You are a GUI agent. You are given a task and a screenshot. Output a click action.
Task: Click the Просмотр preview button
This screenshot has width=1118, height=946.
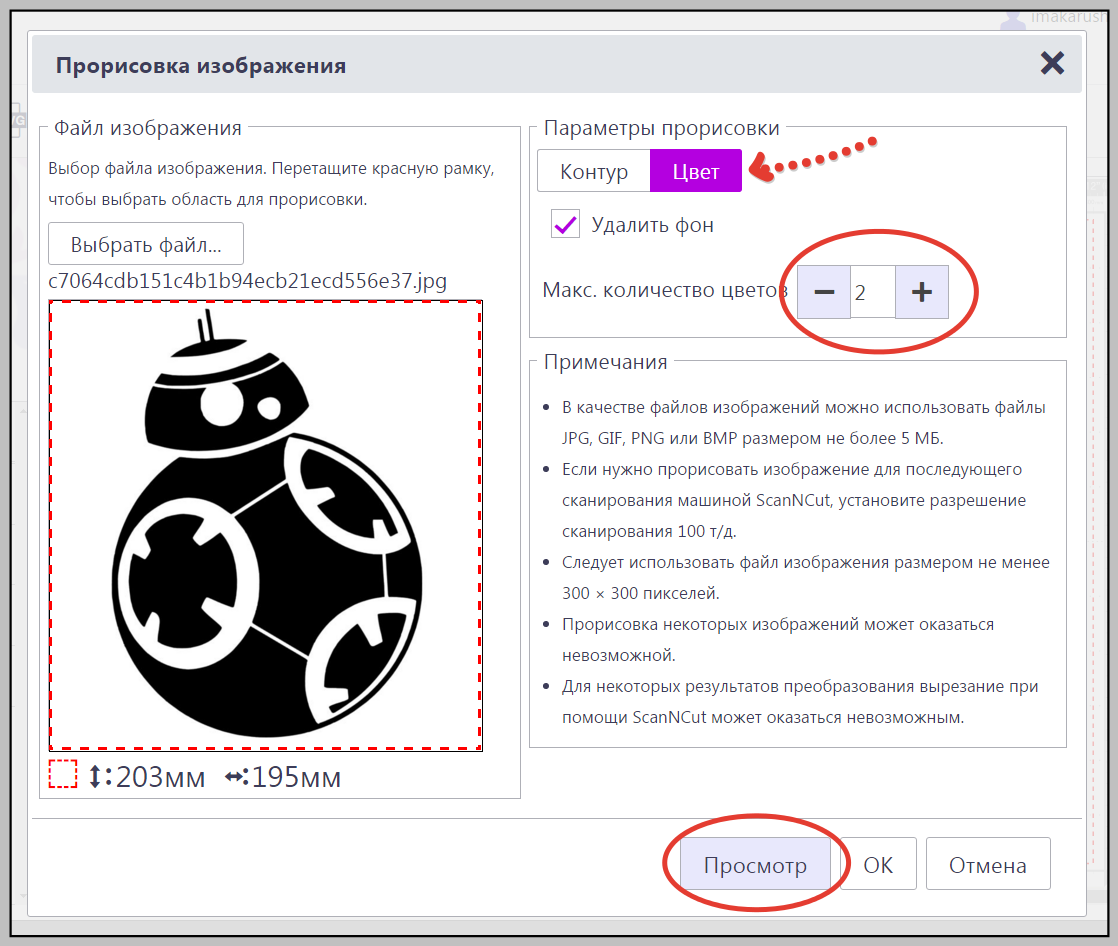click(755, 864)
